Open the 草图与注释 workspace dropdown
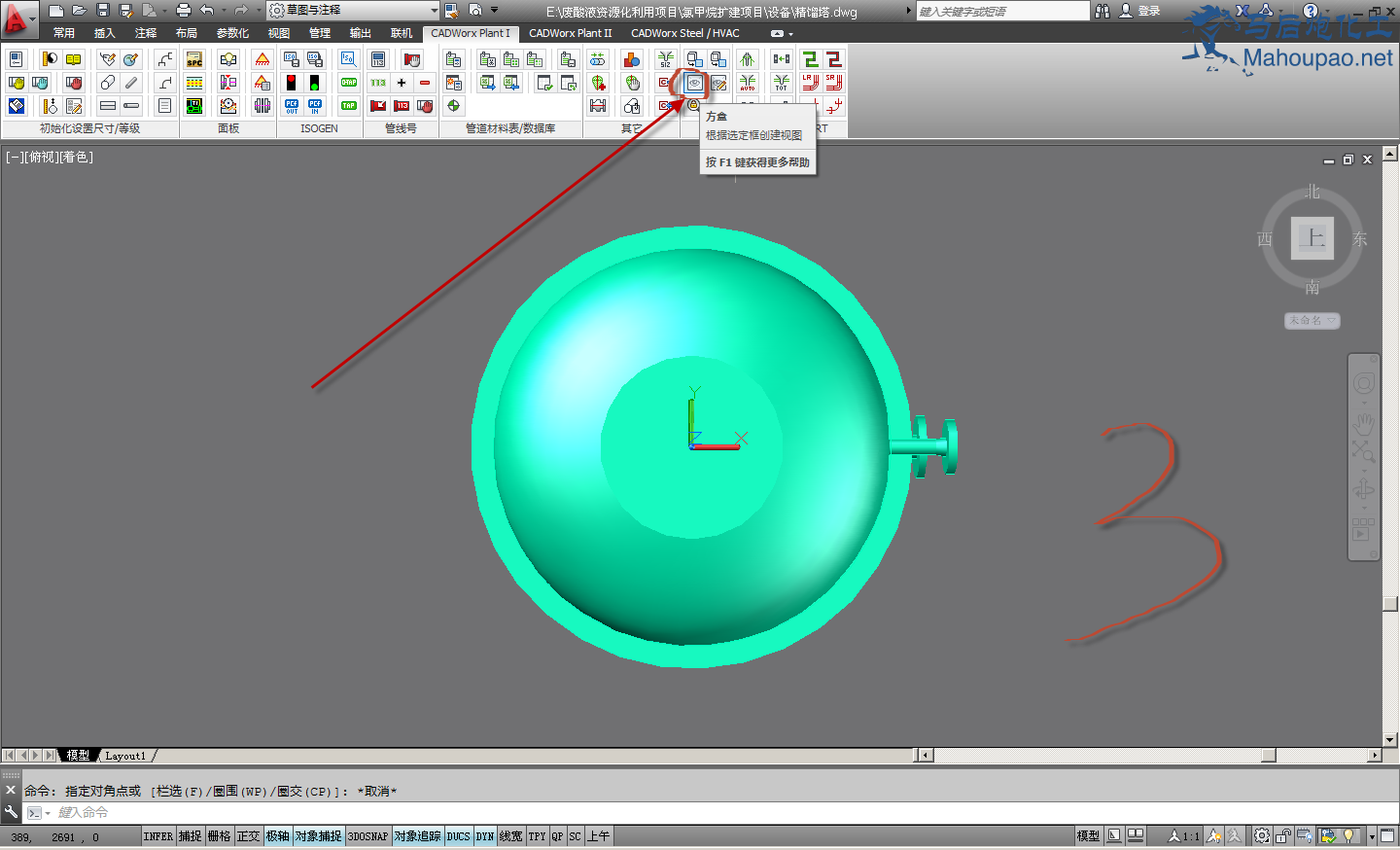 (x=354, y=11)
